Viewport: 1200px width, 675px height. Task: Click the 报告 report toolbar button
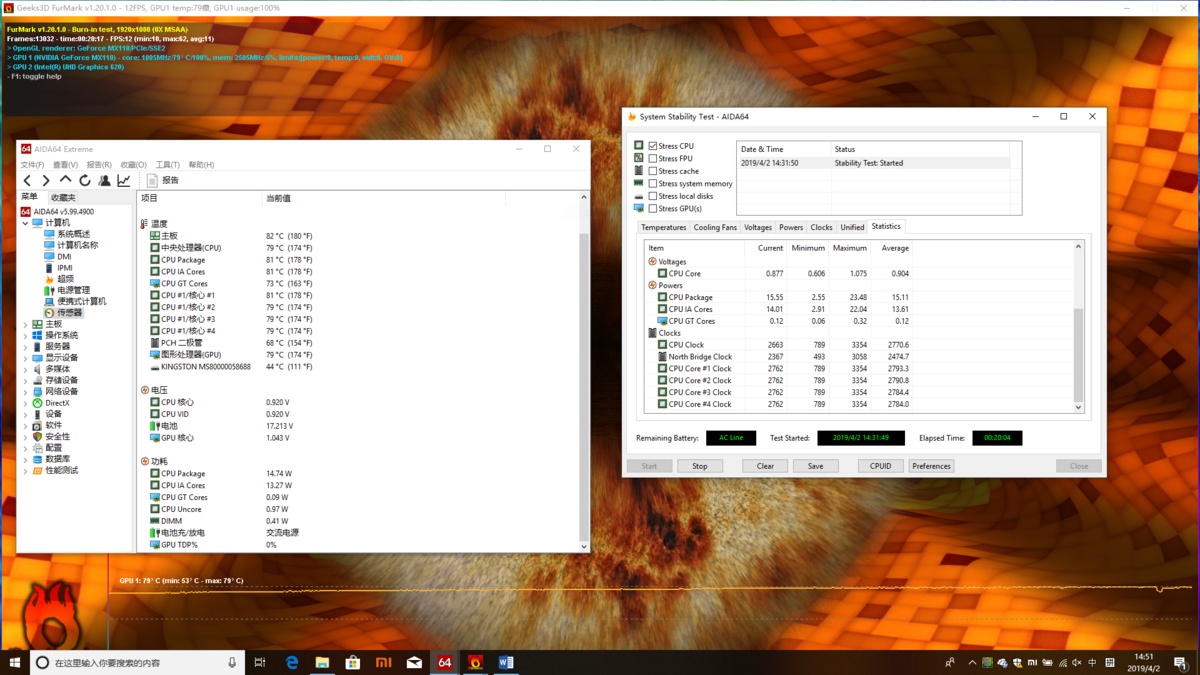click(x=163, y=181)
